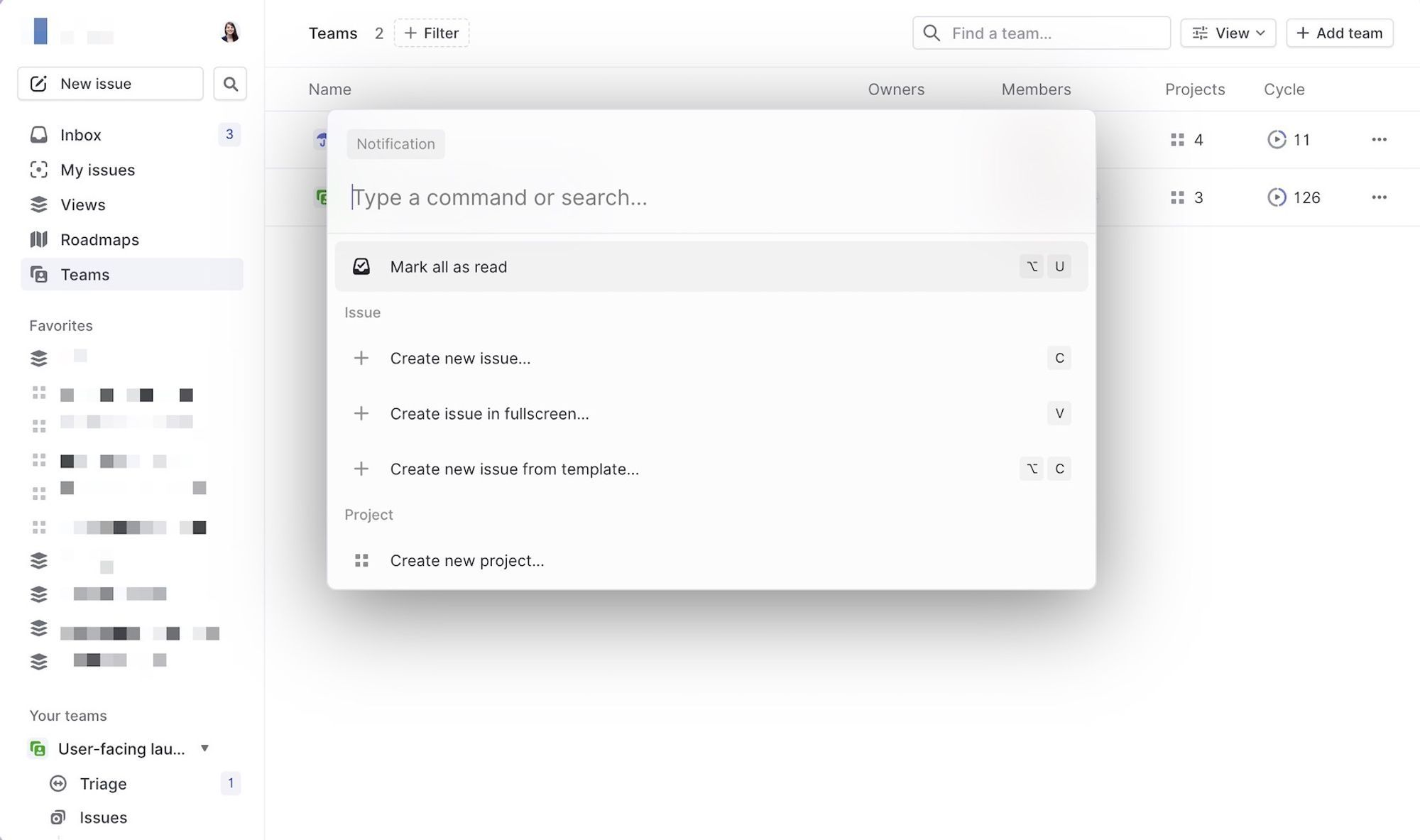The image size is (1420, 840).
Task: Open My issues in sidebar
Action: (x=97, y=170)
